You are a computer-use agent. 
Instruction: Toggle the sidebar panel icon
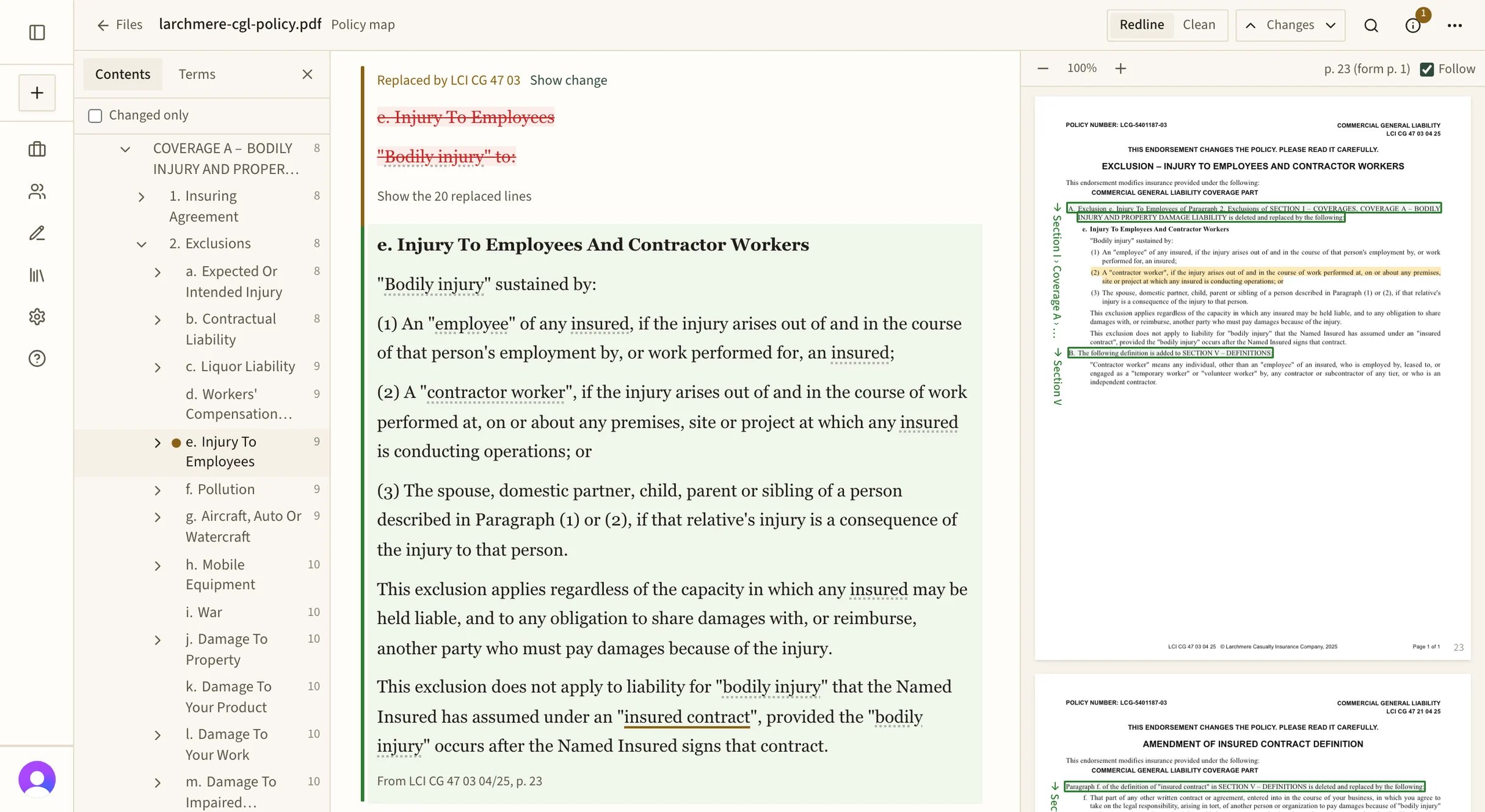[37, 32]
